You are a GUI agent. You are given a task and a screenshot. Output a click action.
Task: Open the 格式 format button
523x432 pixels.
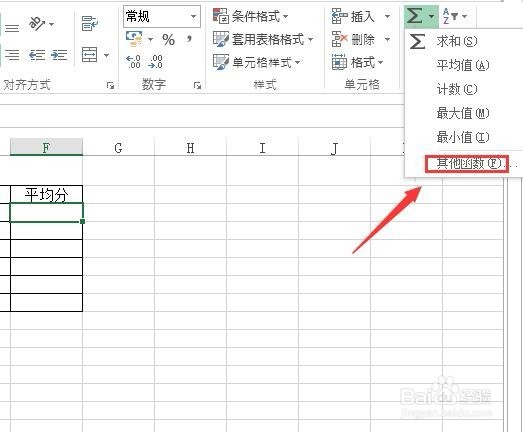pyautogui.click(x=357, y=62)
